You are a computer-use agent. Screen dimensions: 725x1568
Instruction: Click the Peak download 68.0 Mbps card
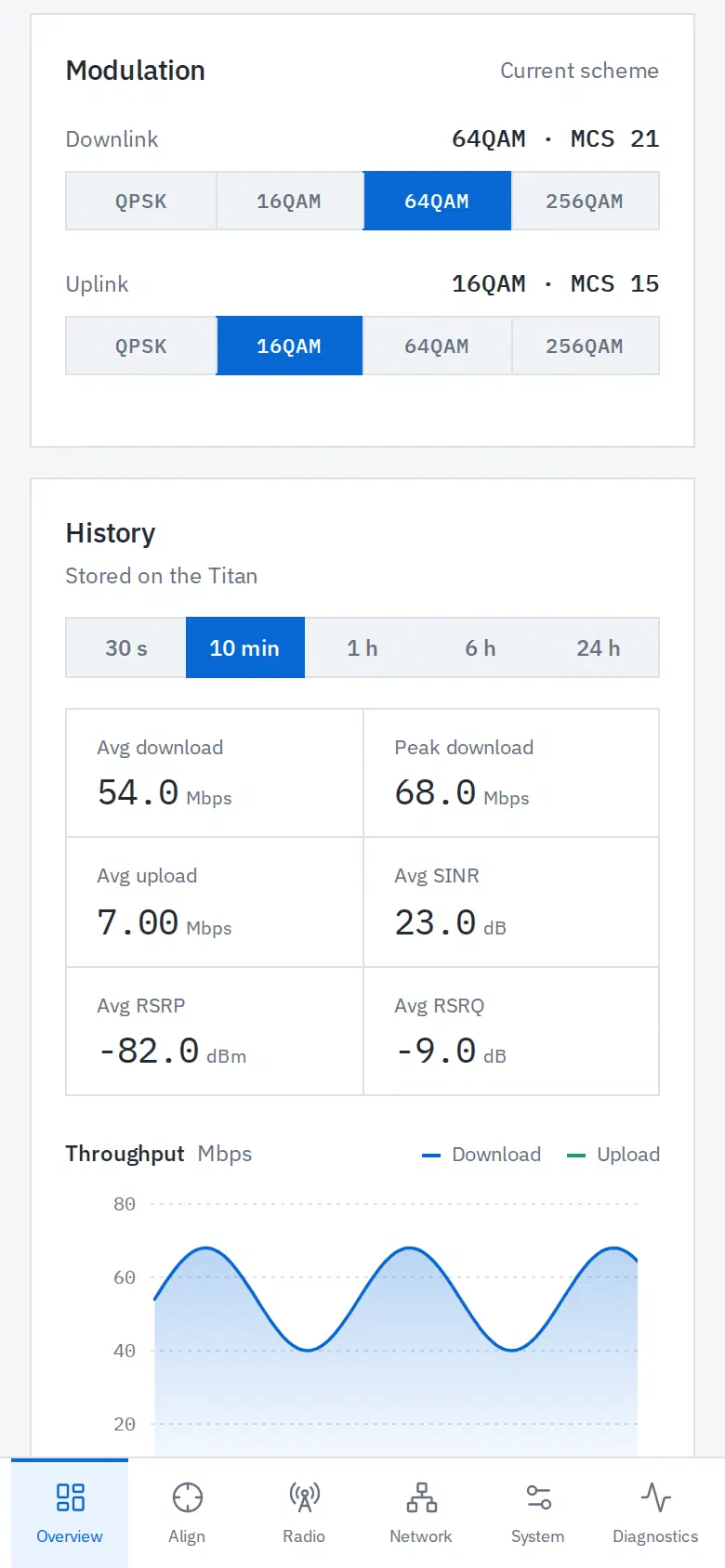point(511,773)
